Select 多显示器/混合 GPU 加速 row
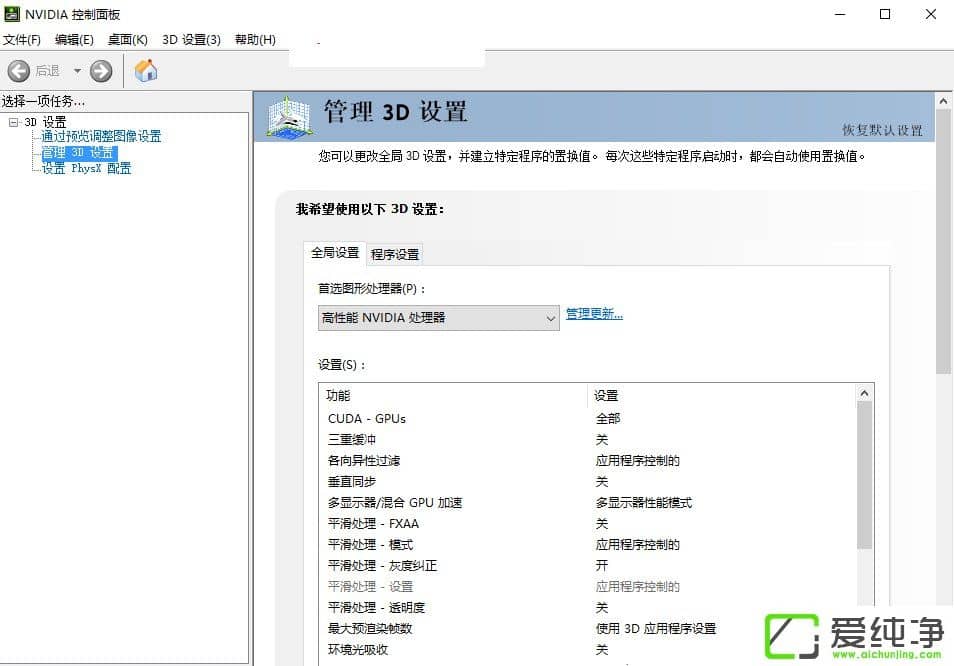The image size is (954, 666). click(587, 502)
